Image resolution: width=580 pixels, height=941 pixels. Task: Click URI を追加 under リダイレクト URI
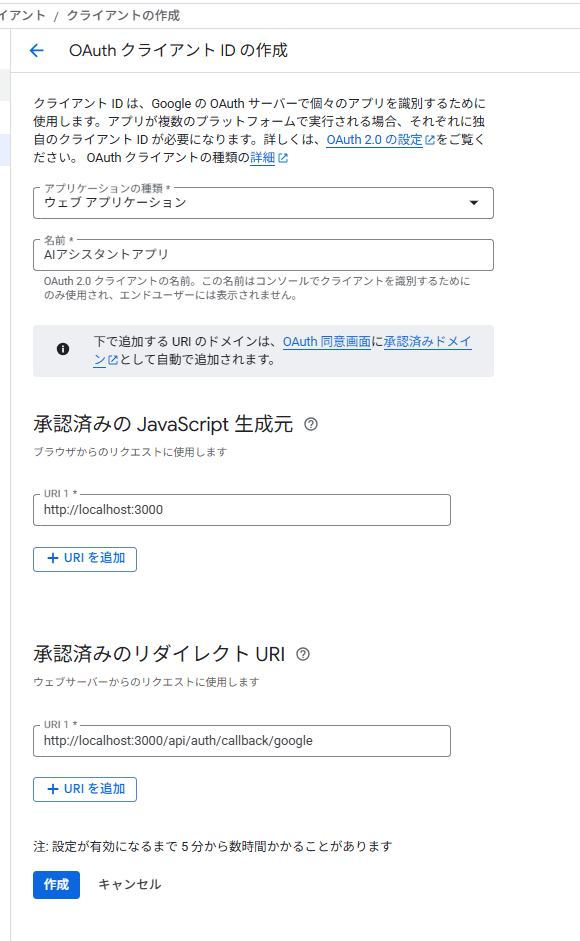click(85, 789)
